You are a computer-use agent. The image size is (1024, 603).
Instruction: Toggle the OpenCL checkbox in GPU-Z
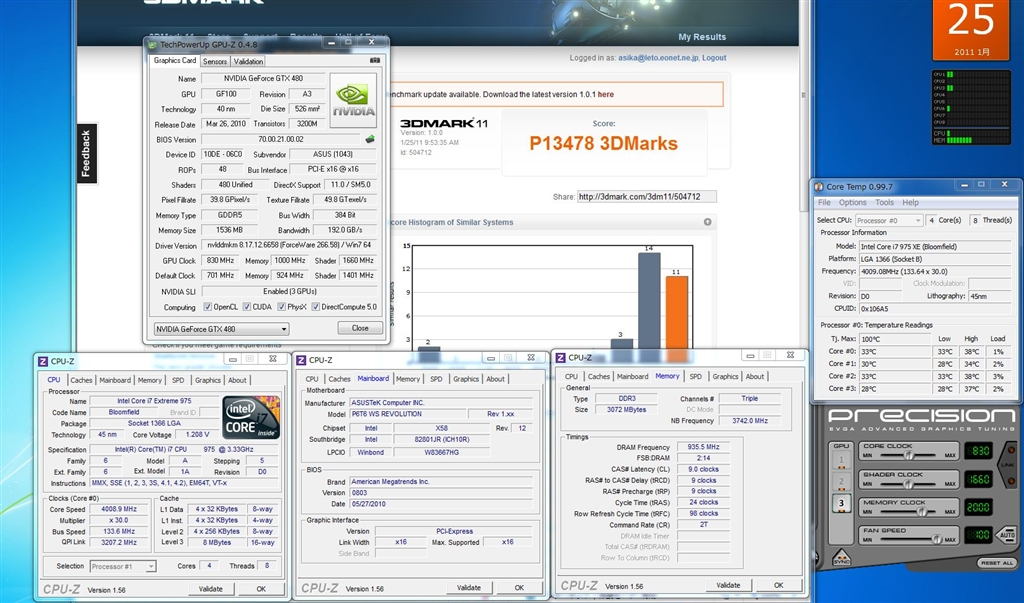click(x=208, y=307)
